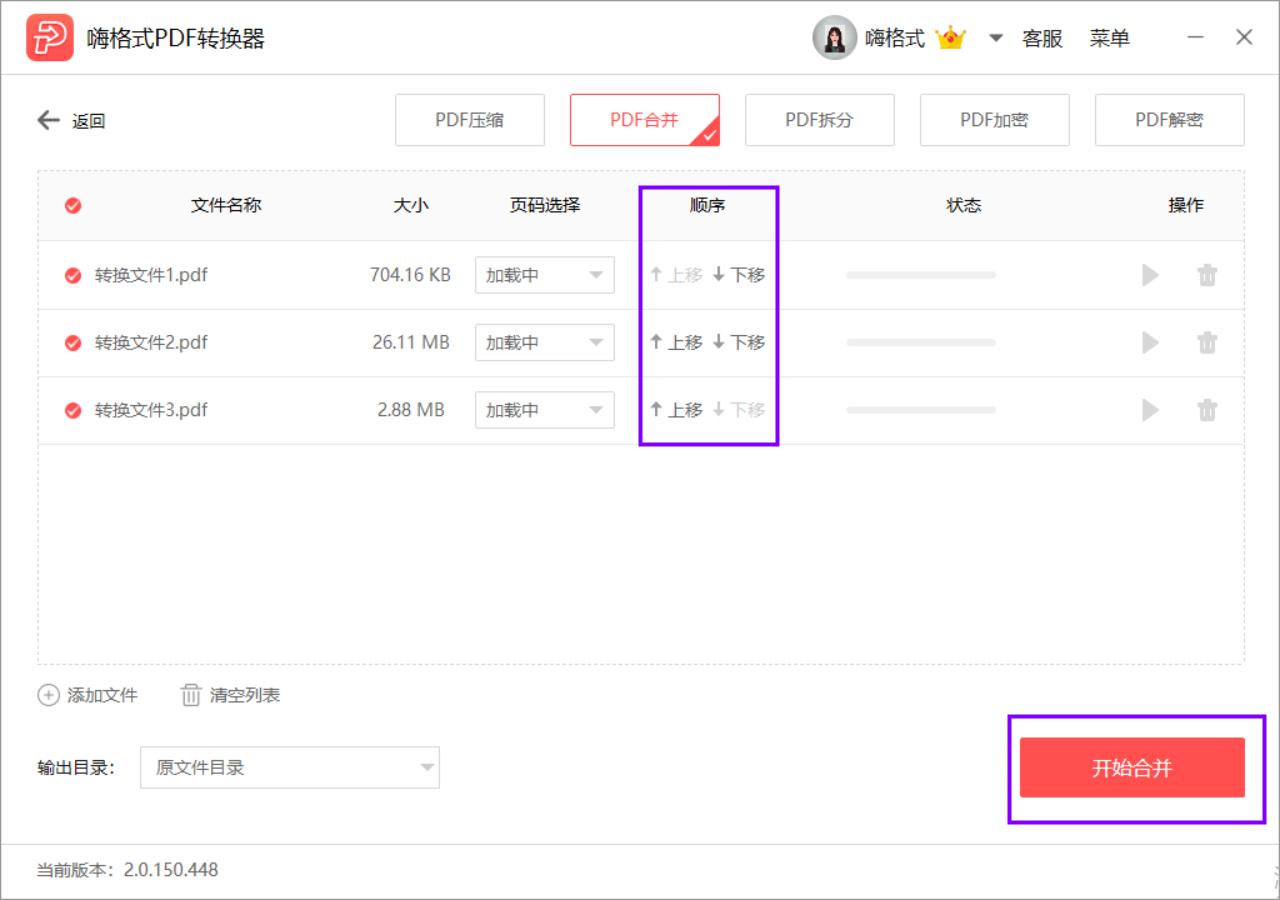This screenshot has height=900, width=1280.
Task: Open the PDF加密 tab
Action: coord(995,120)
